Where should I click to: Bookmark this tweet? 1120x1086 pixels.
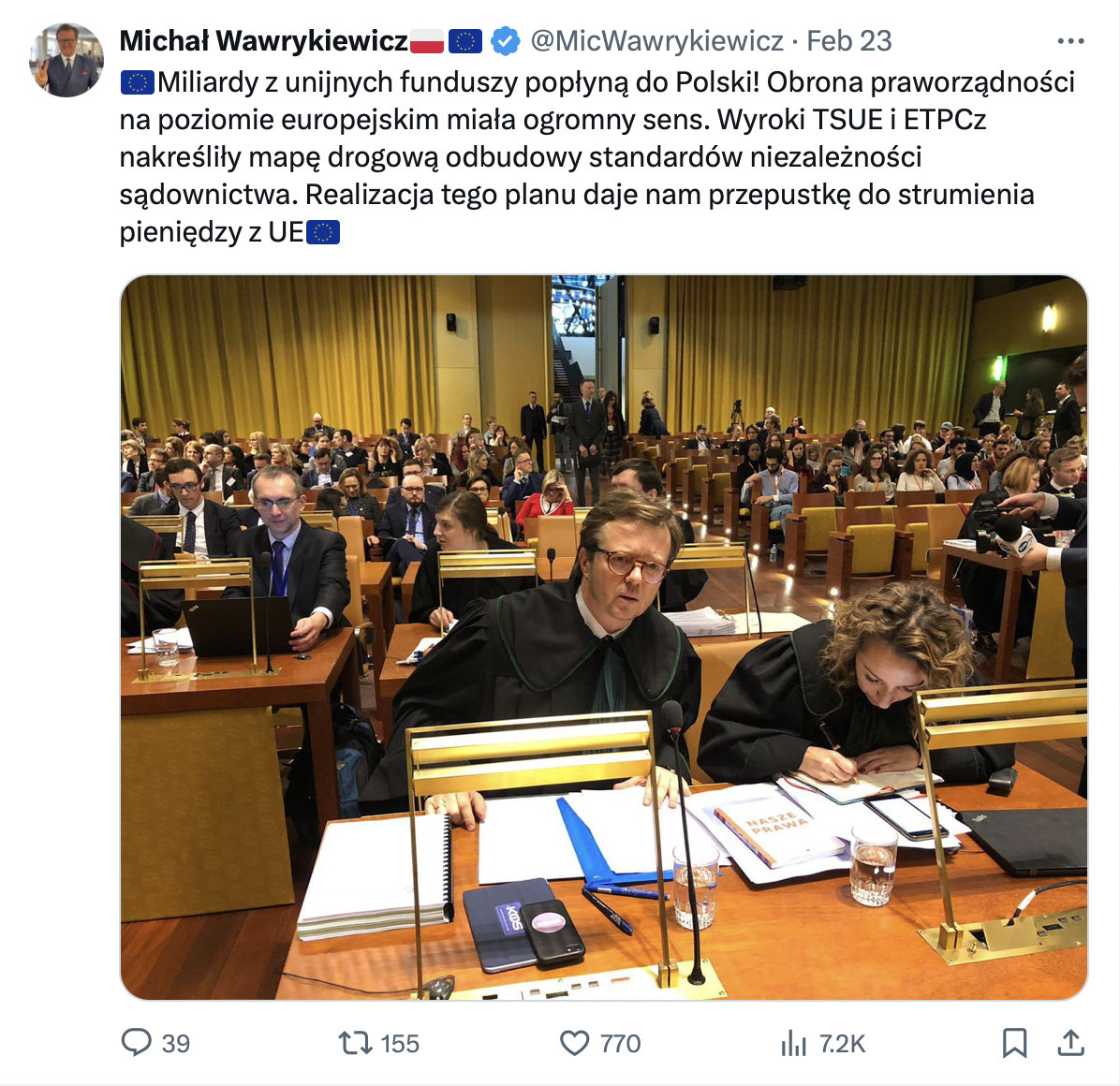pyautogui.click(x=1014, y=1043)
